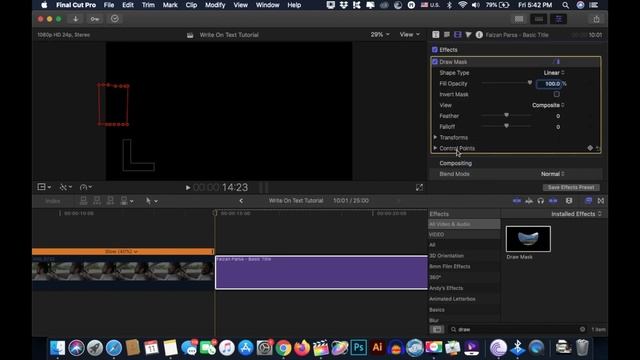This screenshot has width=640, height=360.
Task: Open Firefox from the Dock
Action: [x=302, y=348]
